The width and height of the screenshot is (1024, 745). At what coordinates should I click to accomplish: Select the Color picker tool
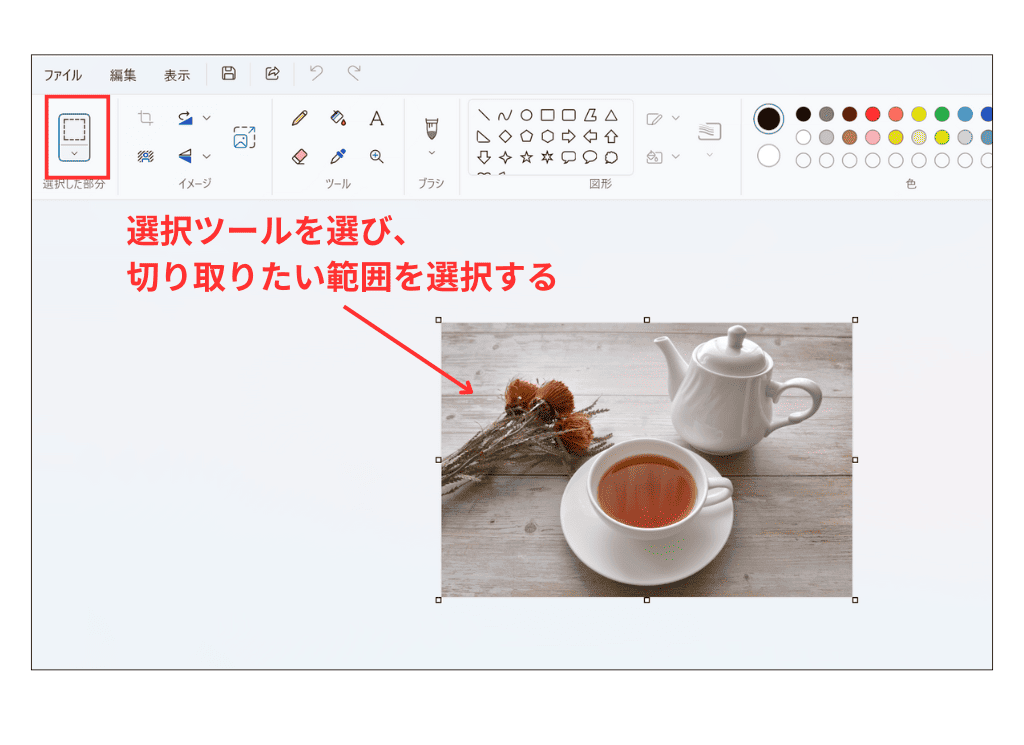click(x=337, y=157)
